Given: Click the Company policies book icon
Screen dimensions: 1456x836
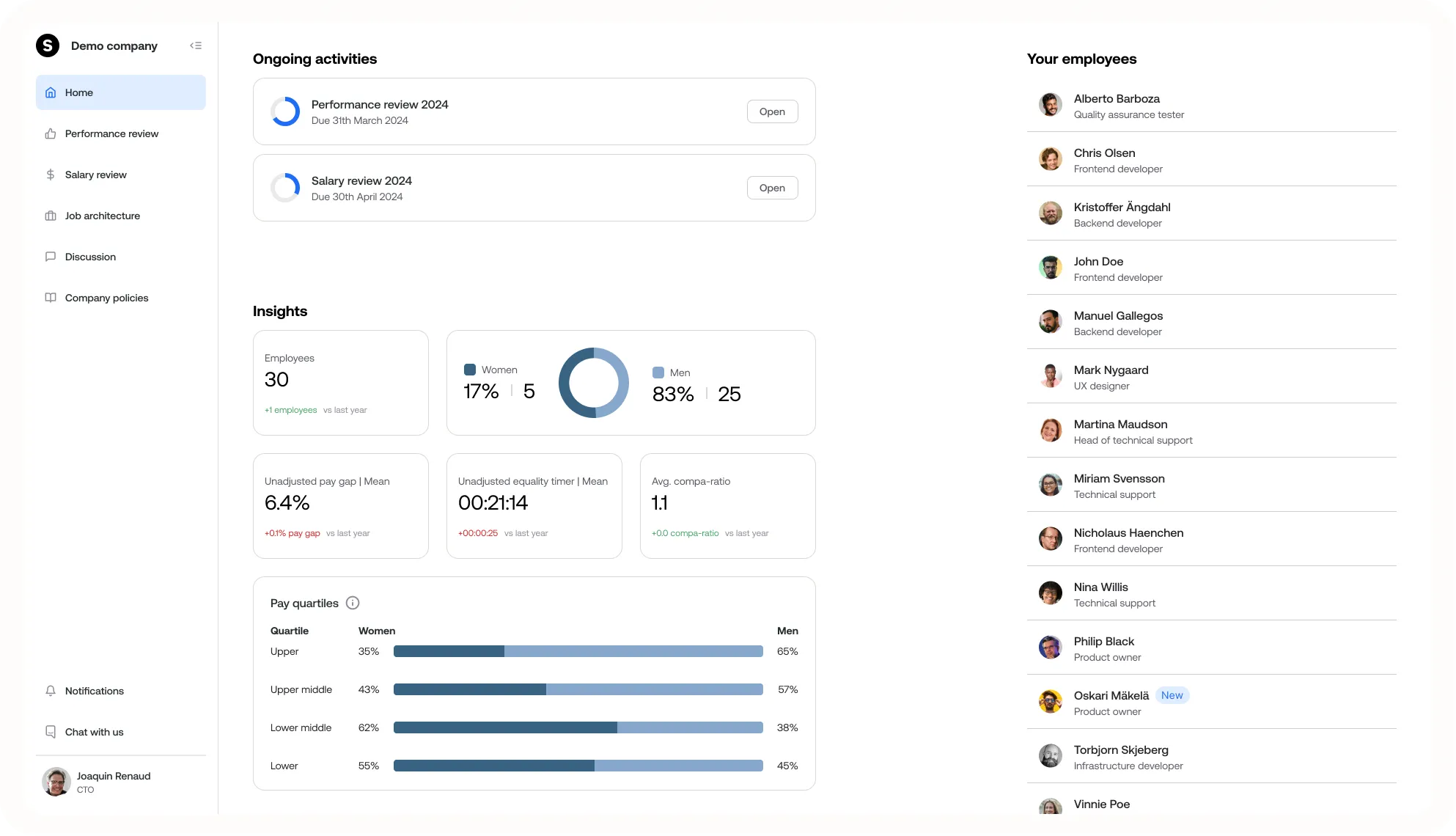Looking at the screenshot, I should pyautogui.click(x=51, y=298).
